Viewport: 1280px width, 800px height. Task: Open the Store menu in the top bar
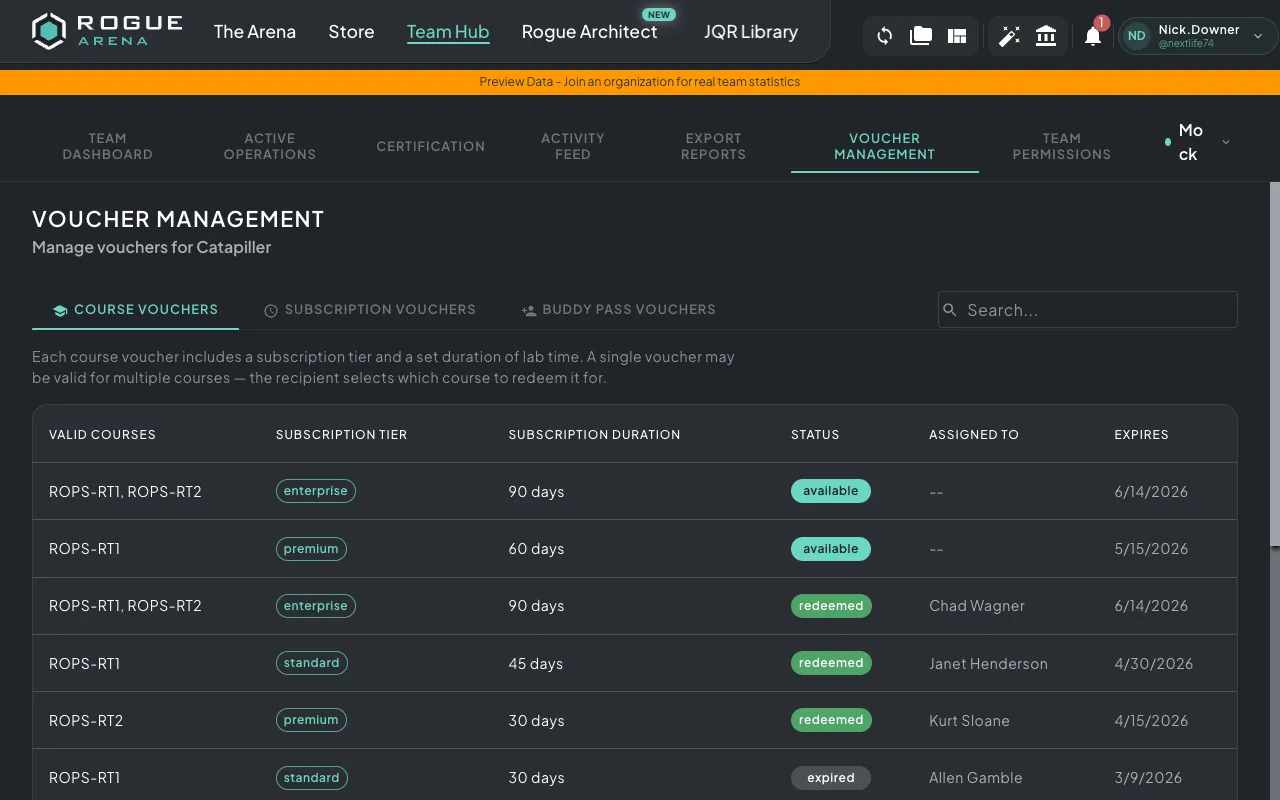click(351, 32)
